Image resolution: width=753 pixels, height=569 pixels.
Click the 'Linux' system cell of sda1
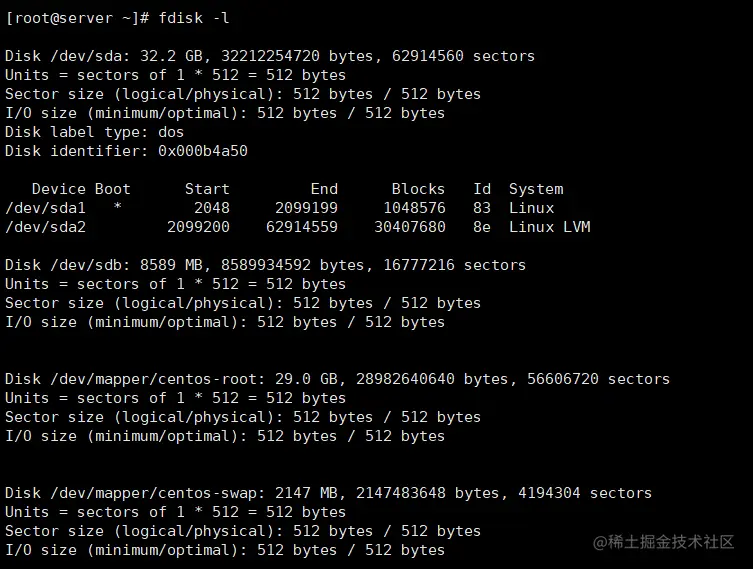coord(532,208)
